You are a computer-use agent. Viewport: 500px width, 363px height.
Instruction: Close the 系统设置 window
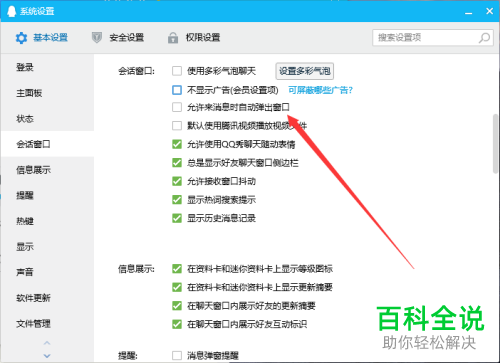[x=489, y=11]
